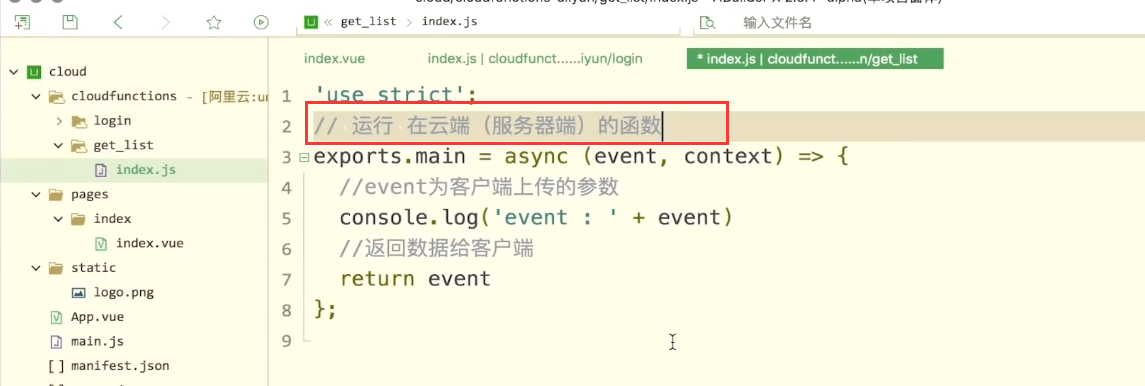Click the pages folder icon
This screenshot has height=386, width=1145.
[x=55, y=194]
